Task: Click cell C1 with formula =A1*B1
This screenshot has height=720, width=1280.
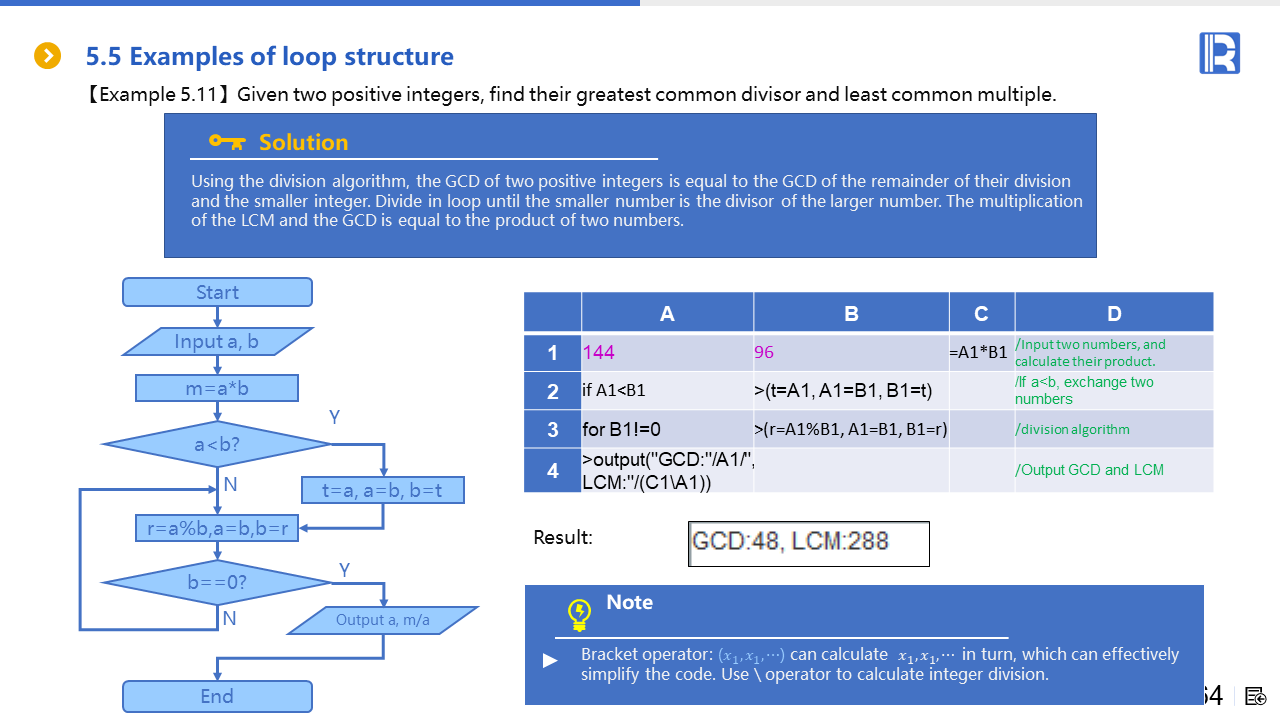Action: (x=980, y=352)
